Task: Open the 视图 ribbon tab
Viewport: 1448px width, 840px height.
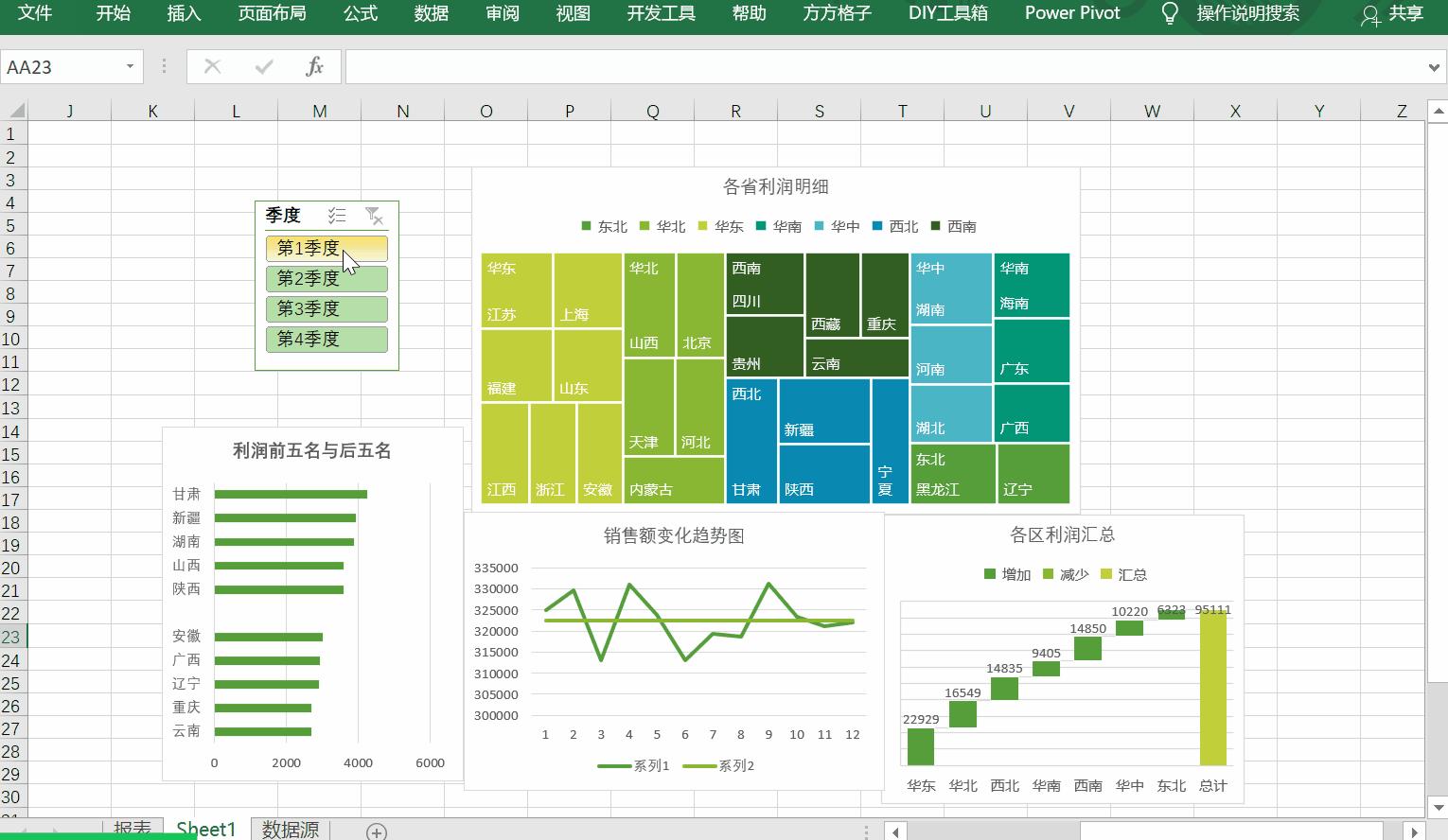Action: coord(574,13)
